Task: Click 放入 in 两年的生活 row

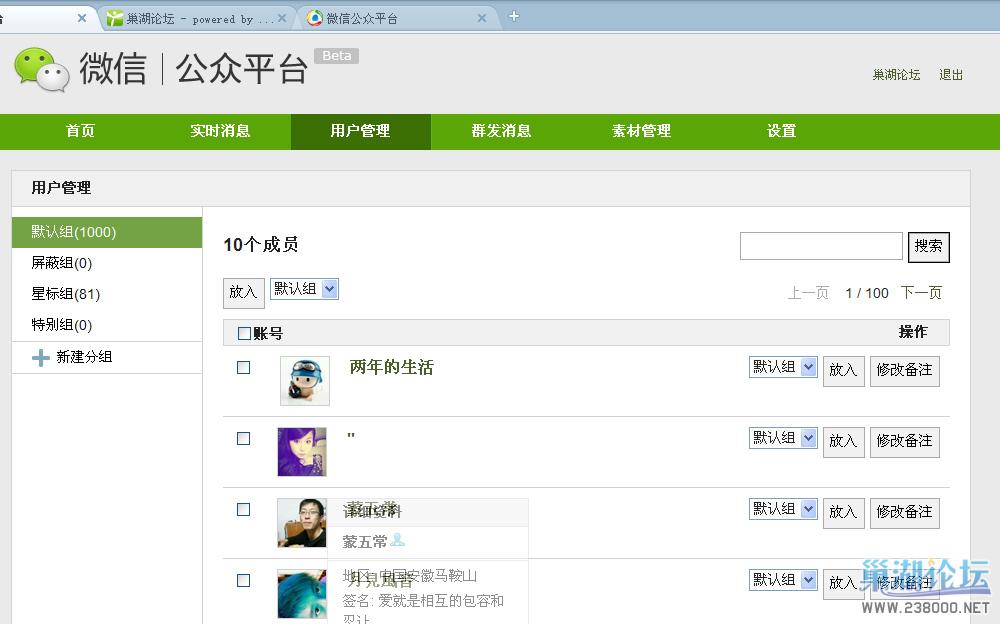Action: coord(843,371)
